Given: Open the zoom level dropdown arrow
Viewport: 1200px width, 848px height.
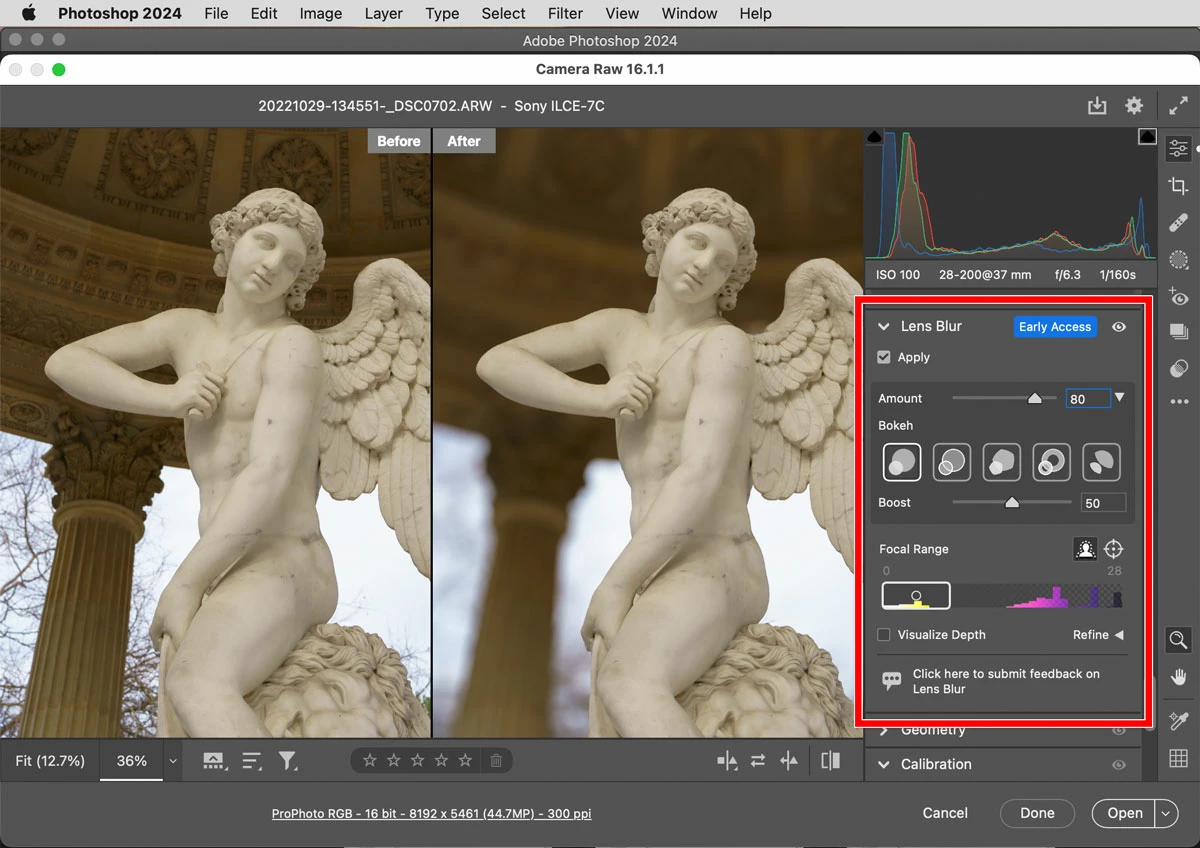Looking at the screenshot, I should click(x=173, y=761).
